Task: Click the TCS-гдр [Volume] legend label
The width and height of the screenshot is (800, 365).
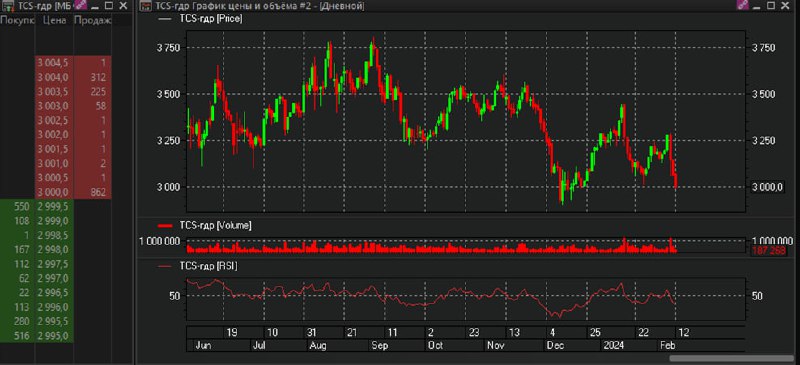Action: (x=215, y=225)
